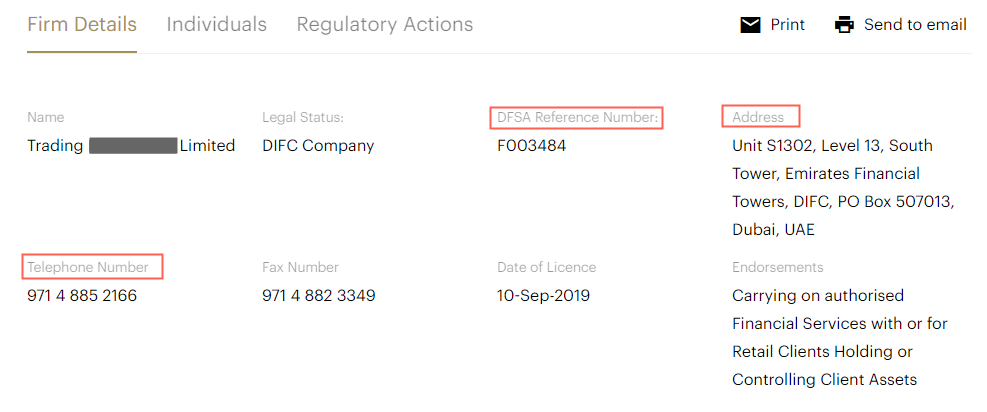Click the Send to email text link
Viewport: 987px width, 412px height.
[915, 25]
